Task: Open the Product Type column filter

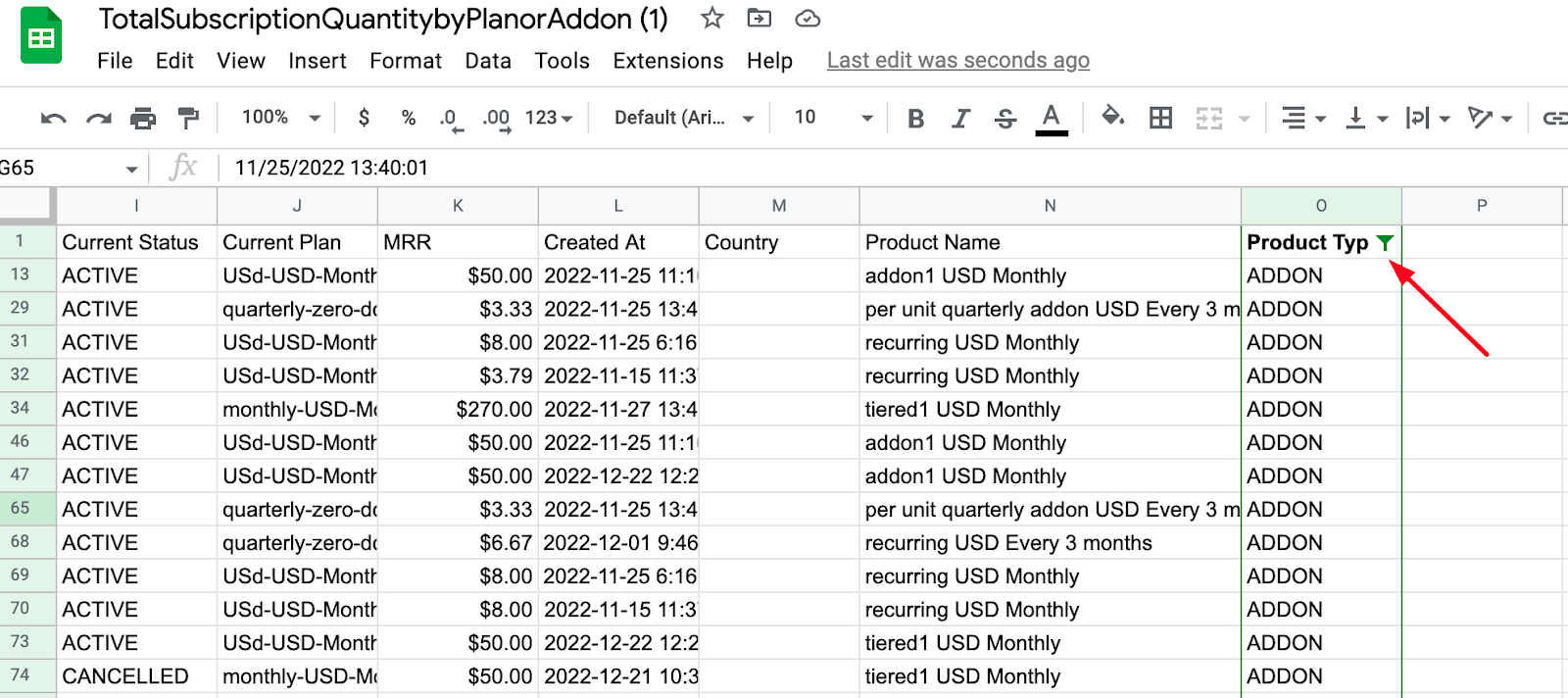Action: [x=1384, y=243]
